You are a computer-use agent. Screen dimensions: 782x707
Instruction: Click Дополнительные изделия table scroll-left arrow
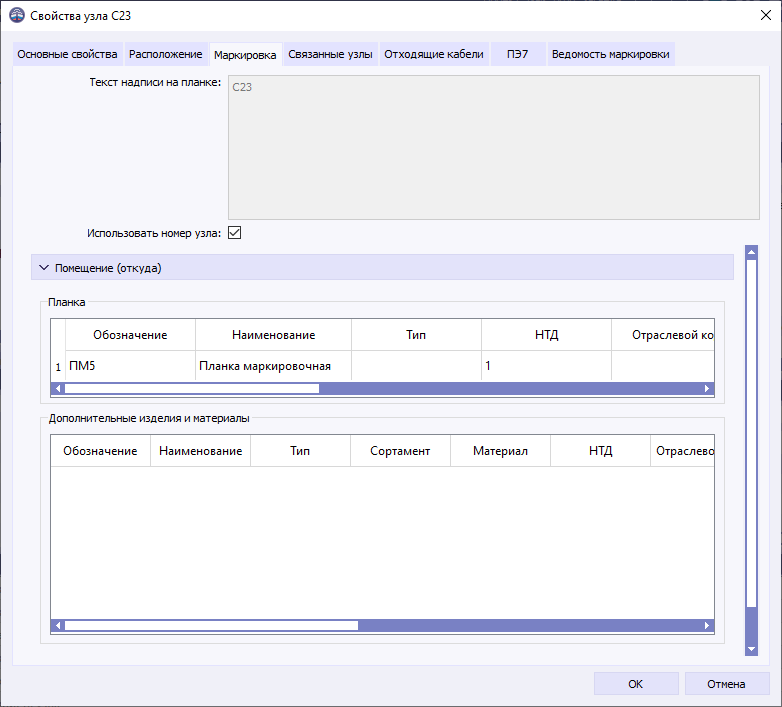58,625
